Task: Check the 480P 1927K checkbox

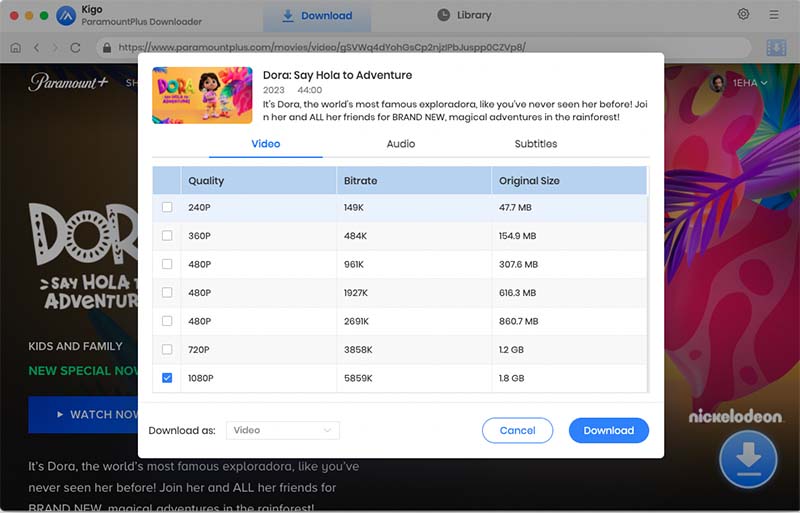Action: pos(167,292)
